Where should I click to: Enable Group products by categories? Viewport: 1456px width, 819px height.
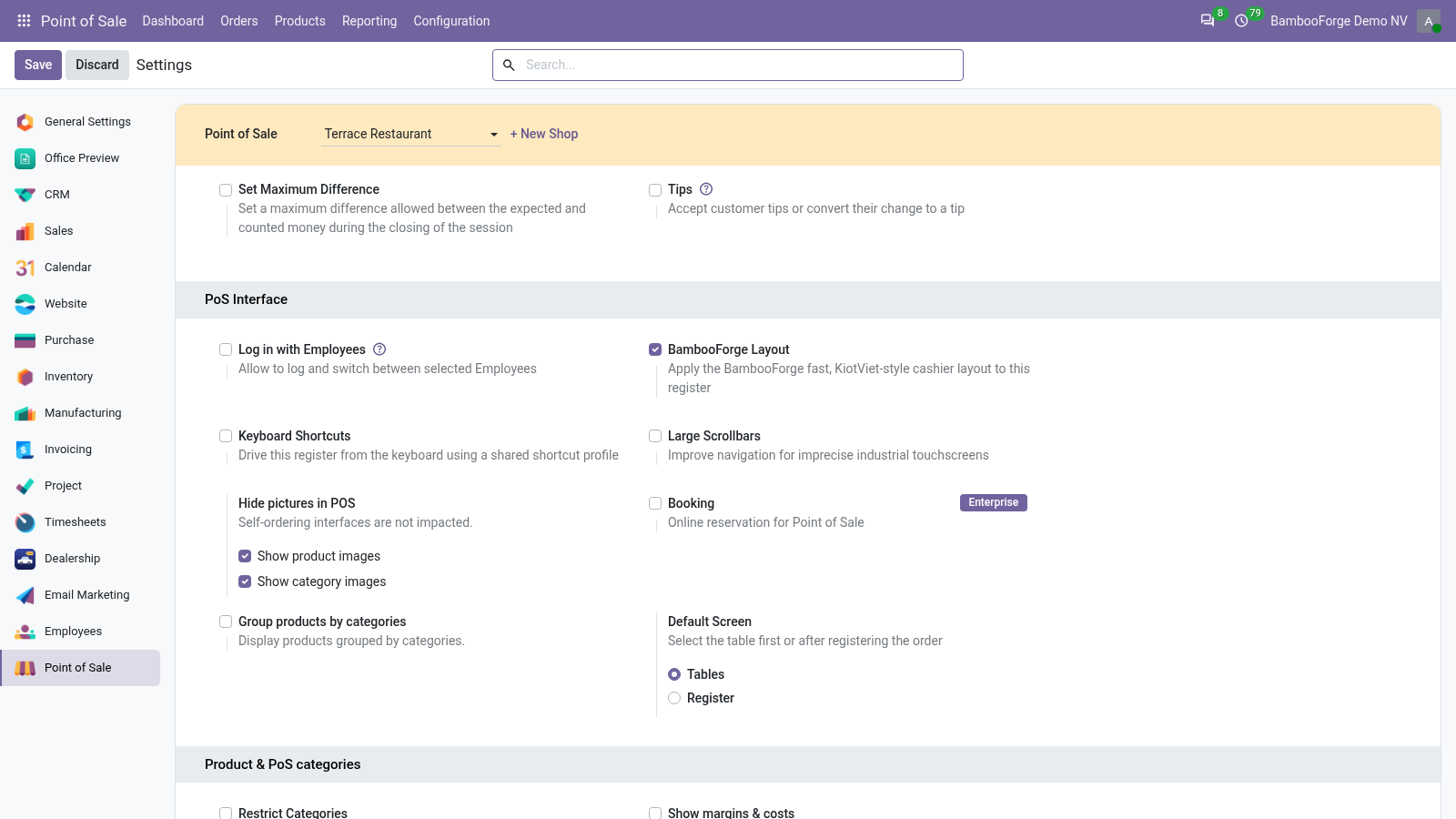coord(226,622)
